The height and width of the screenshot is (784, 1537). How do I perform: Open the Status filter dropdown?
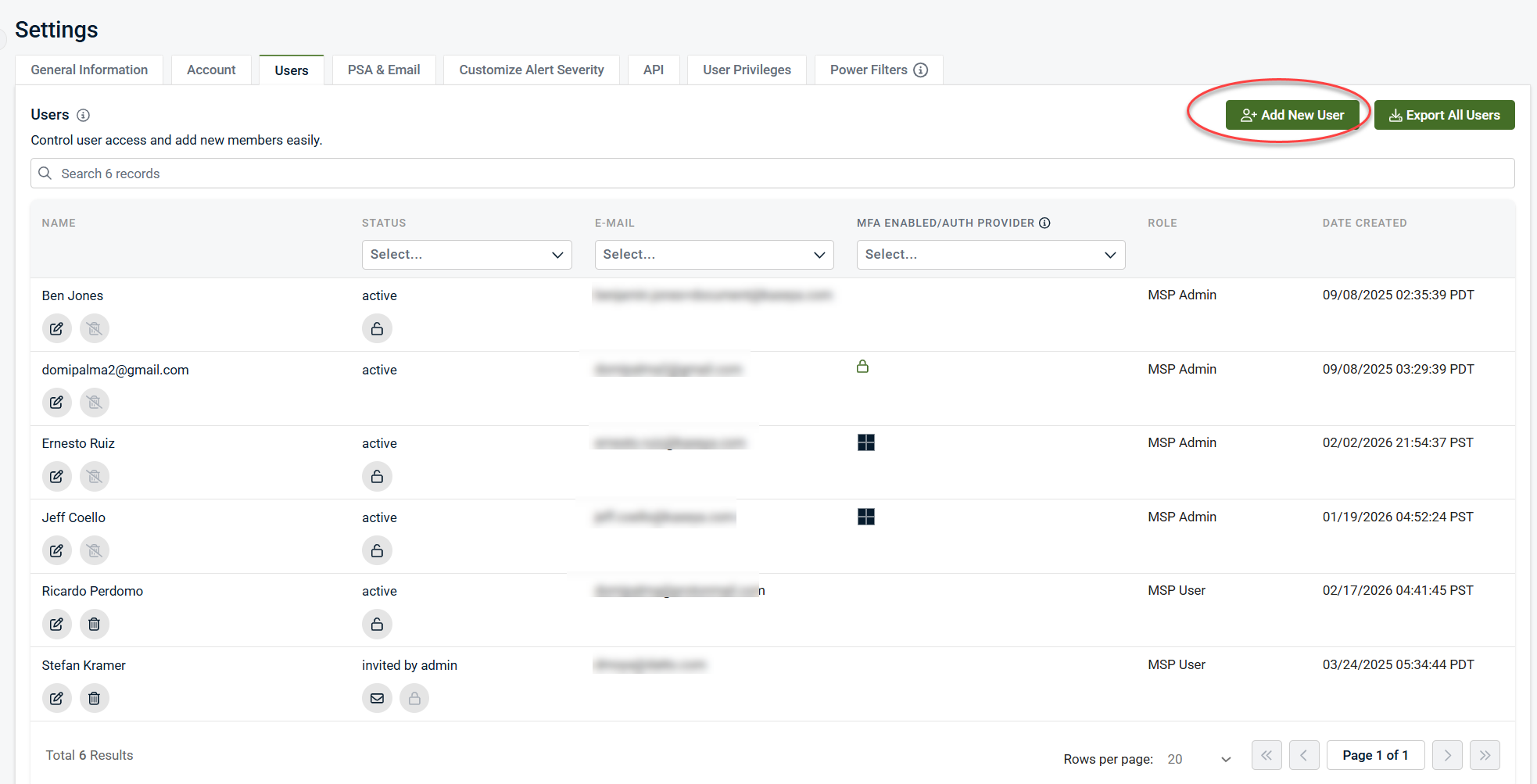point(467,255)
